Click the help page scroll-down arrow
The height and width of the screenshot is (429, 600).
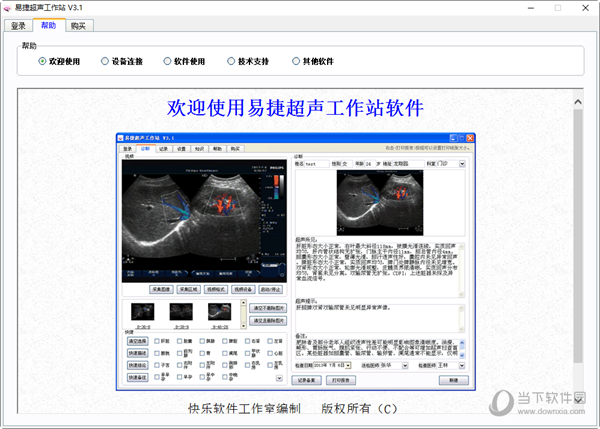click(x=579, y=400)
